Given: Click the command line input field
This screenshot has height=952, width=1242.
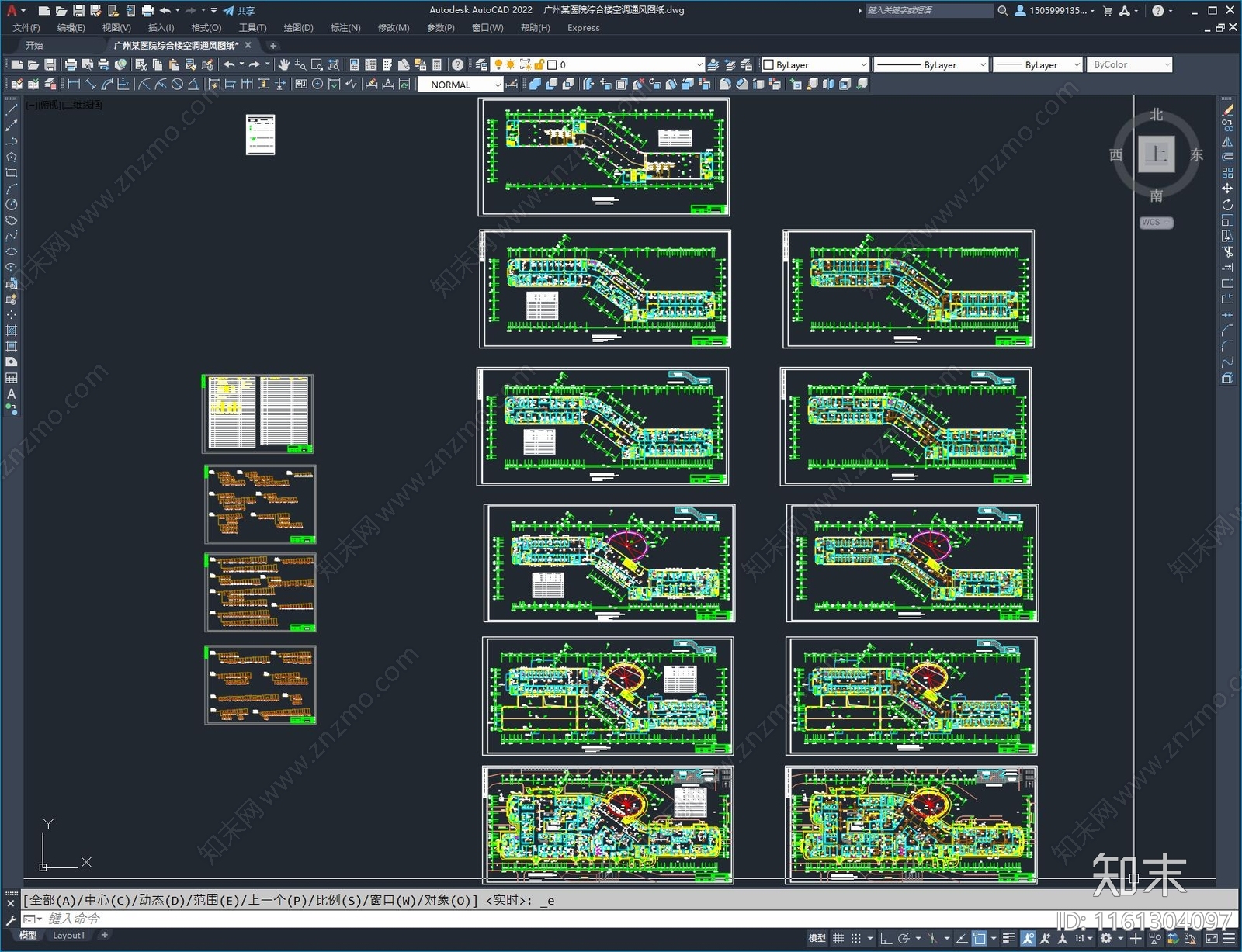Looking at the screenshot, I should click(x=543, y=919).
